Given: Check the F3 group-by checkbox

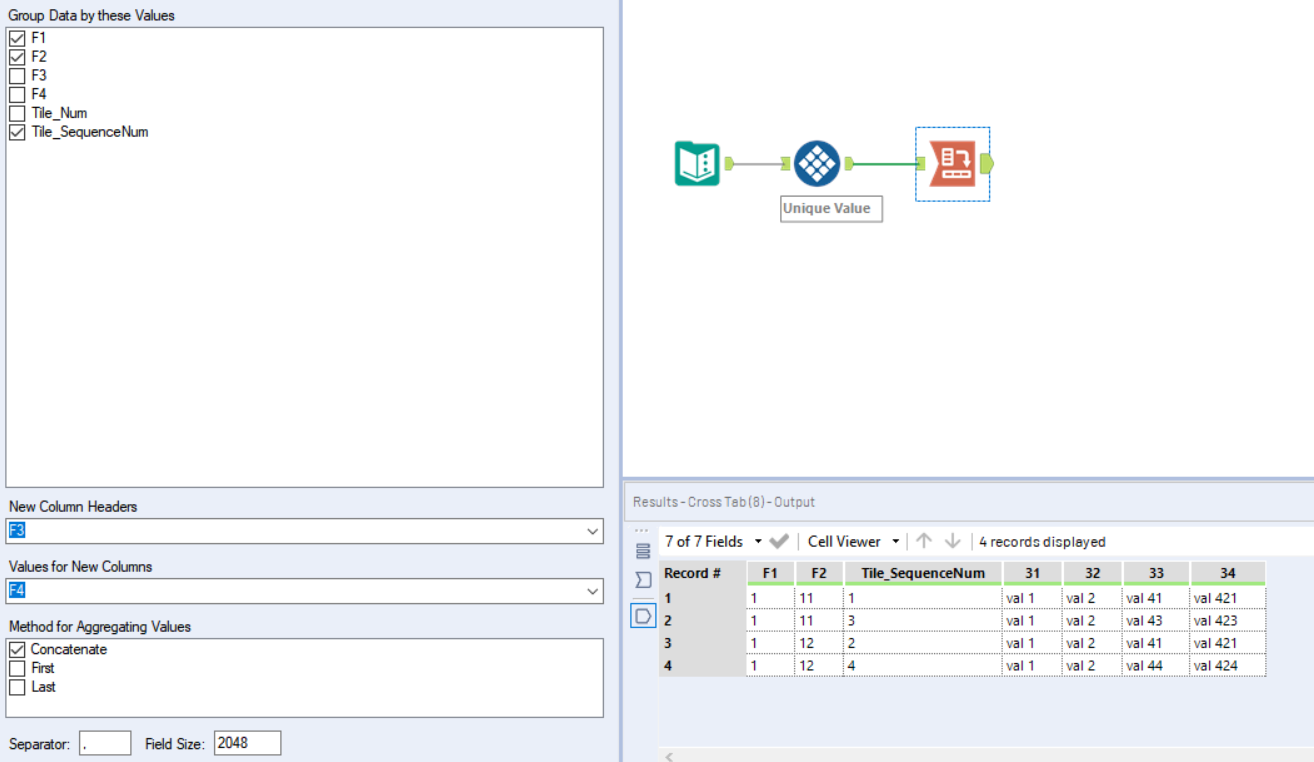Looking at the screenshot, I should tap(17, 74).
